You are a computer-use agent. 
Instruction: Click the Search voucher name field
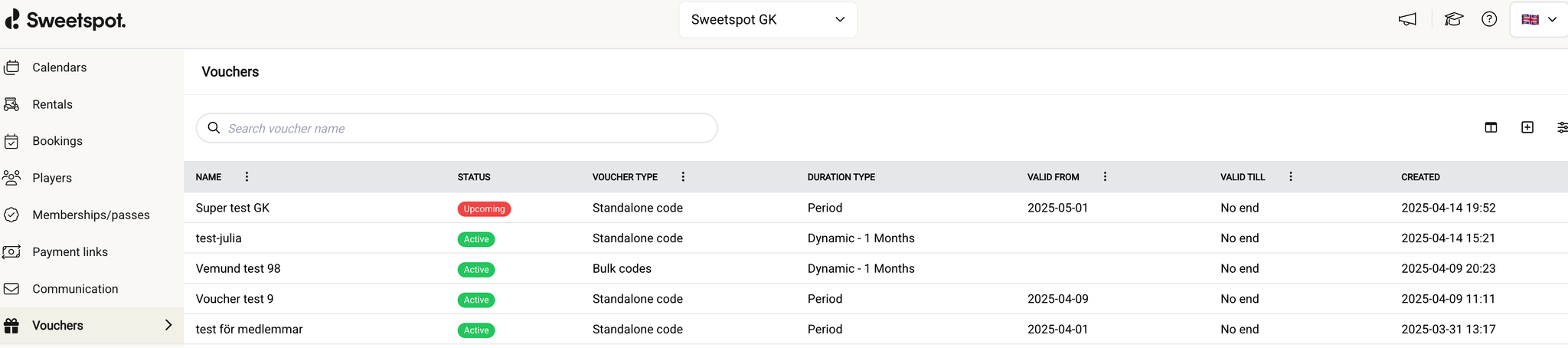point(467,128)
